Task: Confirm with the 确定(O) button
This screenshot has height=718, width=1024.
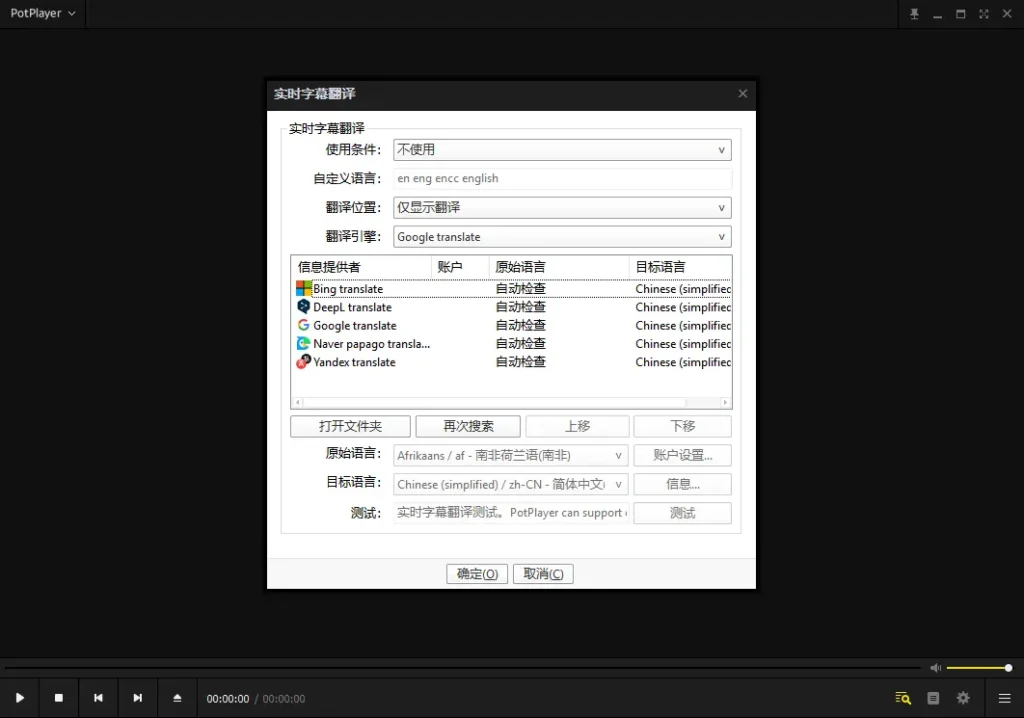Action: point(477,574)
